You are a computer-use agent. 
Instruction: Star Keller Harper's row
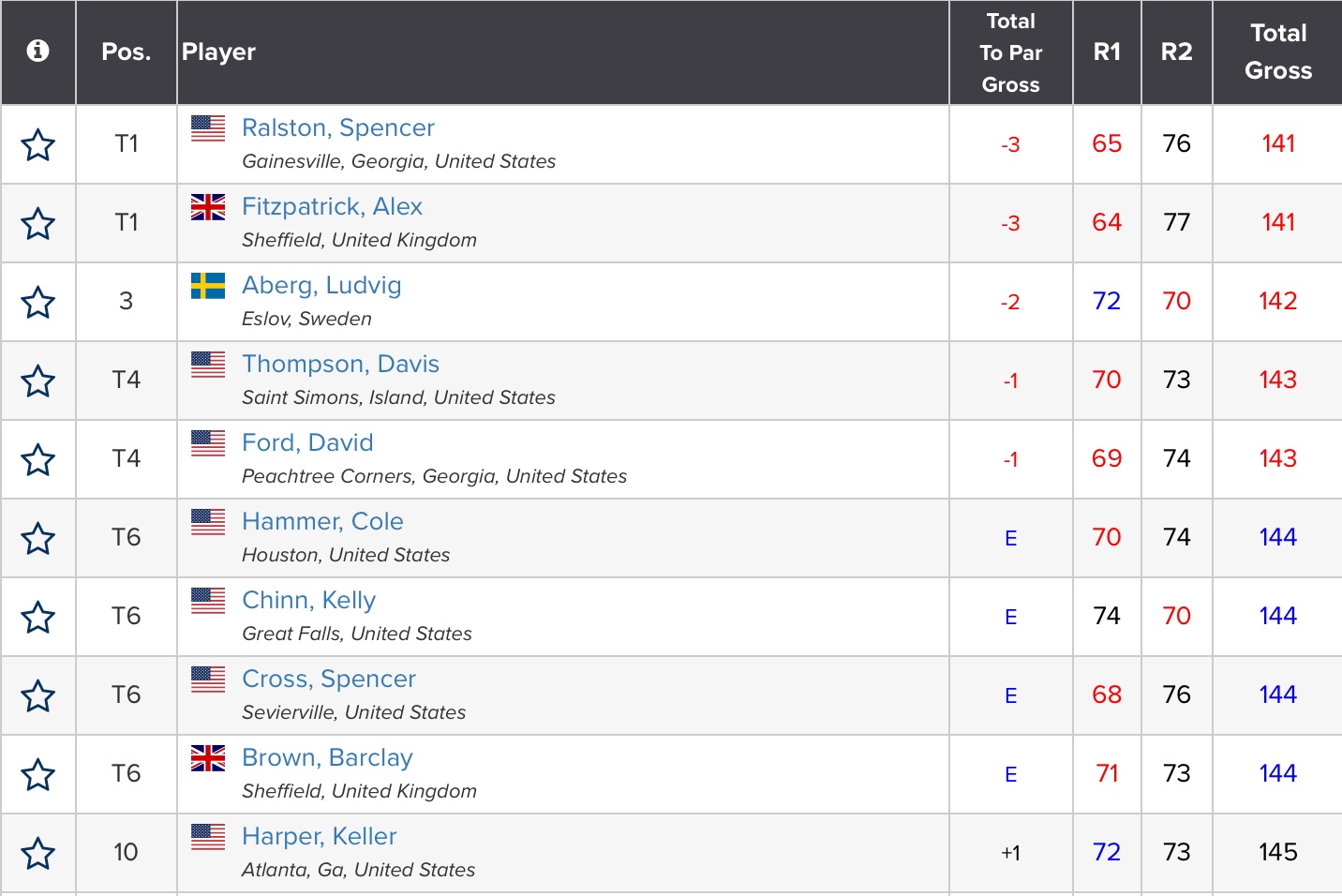point(37,854)
